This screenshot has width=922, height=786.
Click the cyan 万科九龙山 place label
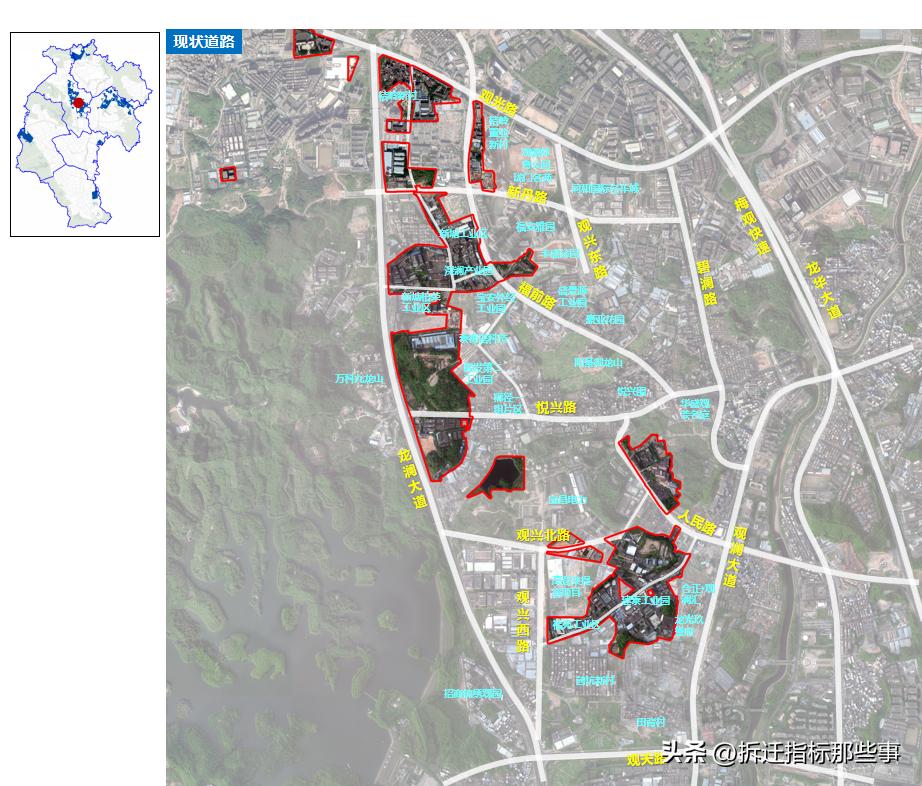coord(359,379)
